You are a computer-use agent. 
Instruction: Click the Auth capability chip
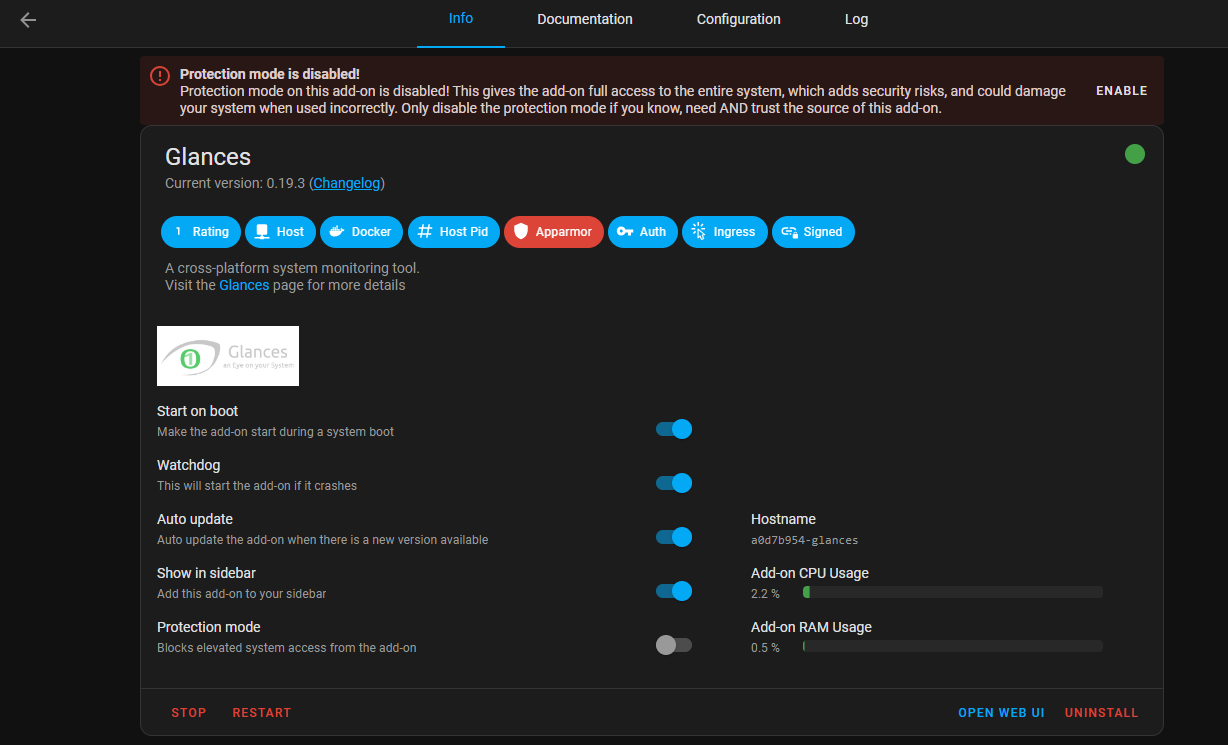[x=642, y=231]
